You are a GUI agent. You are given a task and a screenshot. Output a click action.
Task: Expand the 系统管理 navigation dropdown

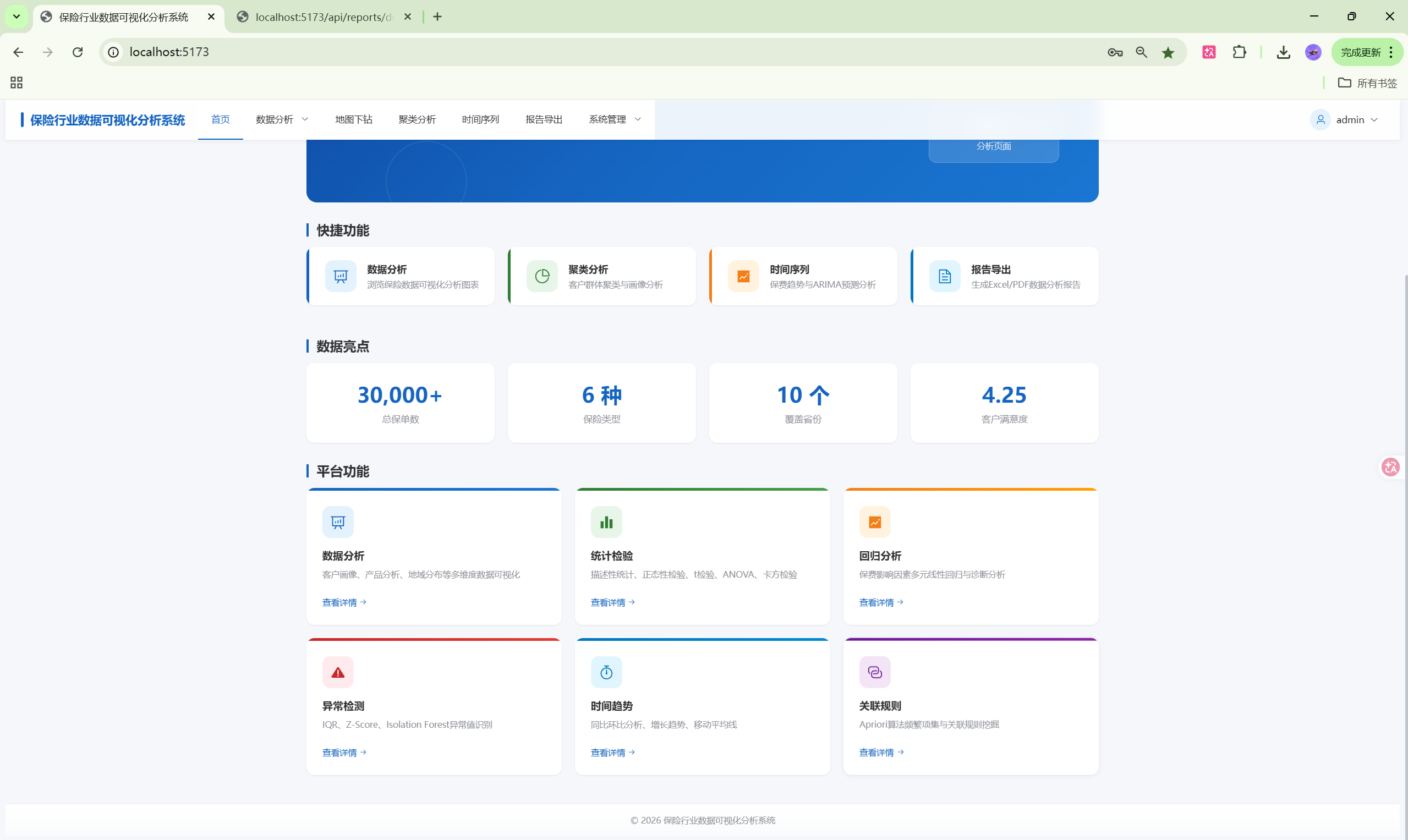tap(614, 119)
